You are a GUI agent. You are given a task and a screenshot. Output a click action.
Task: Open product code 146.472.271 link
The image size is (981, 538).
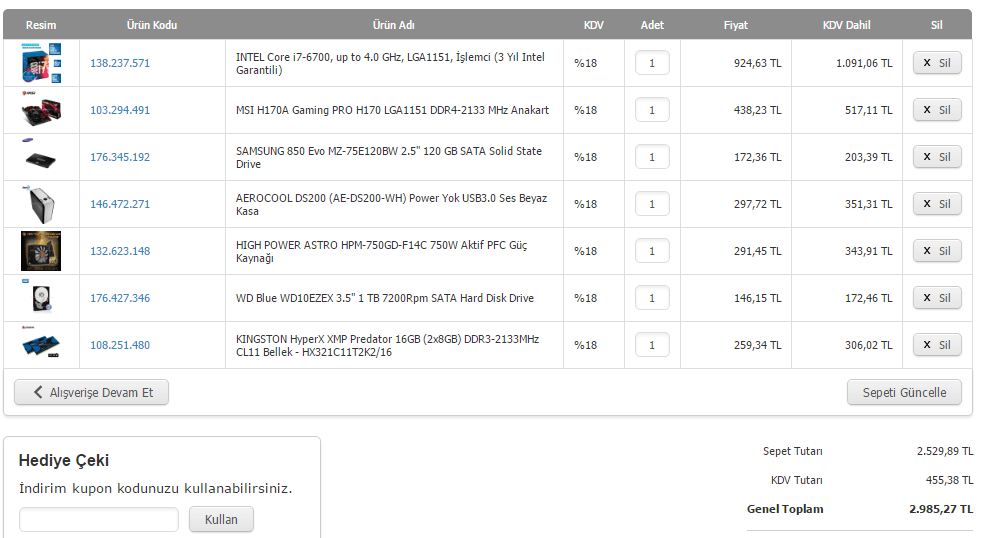point(120,204)
